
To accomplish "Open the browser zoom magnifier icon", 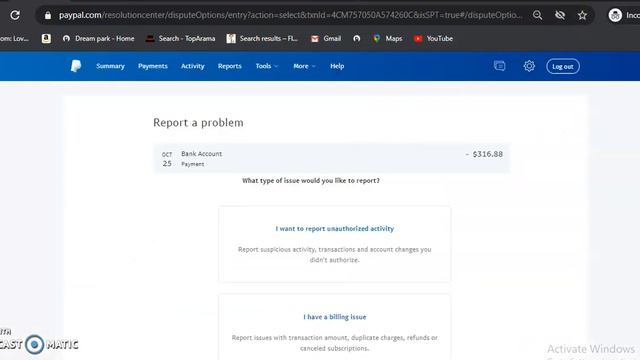I will coord(538,16).
